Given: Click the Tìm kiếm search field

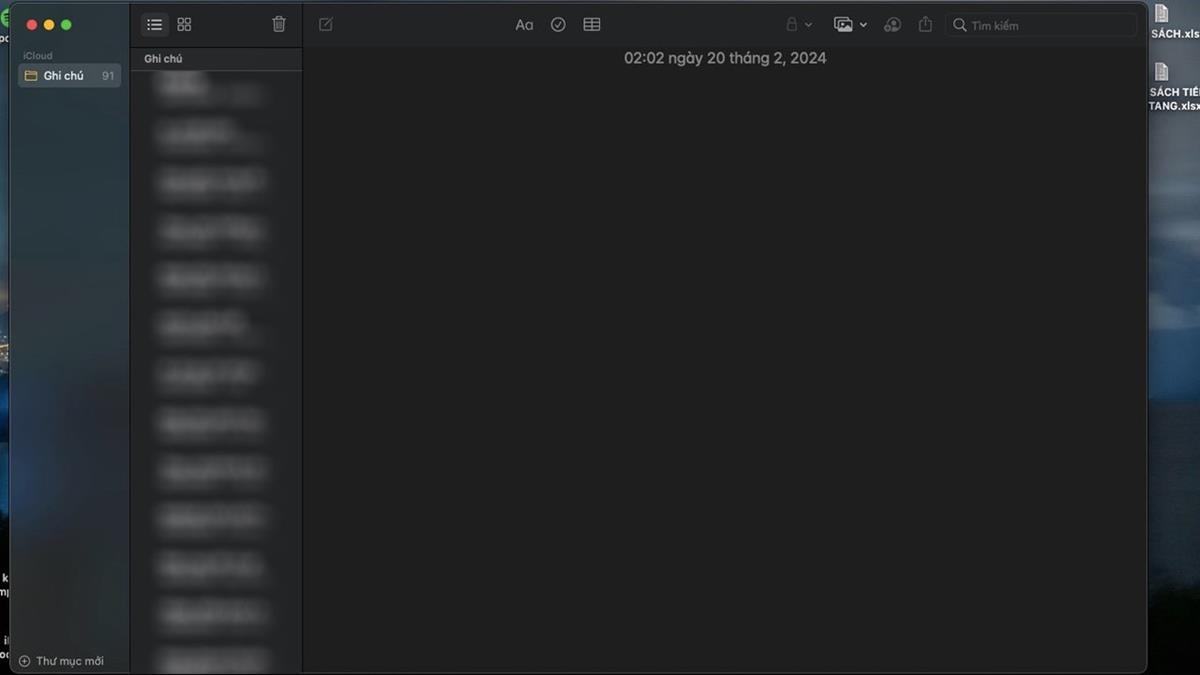Looking at the screenshot, I should (1045, 25).
